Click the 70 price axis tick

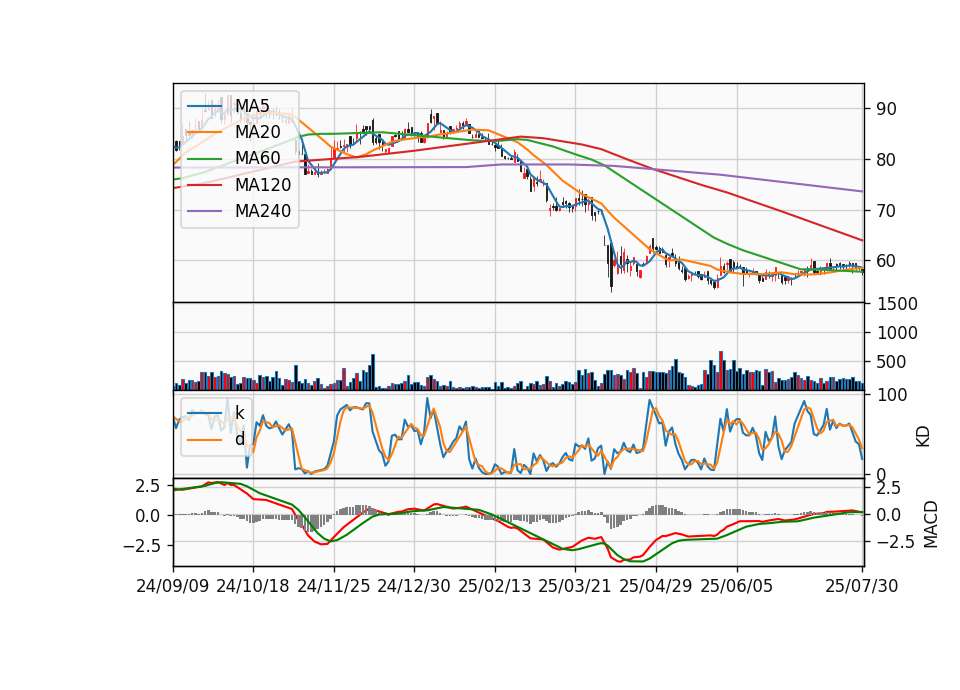click(x=887, y=211)
